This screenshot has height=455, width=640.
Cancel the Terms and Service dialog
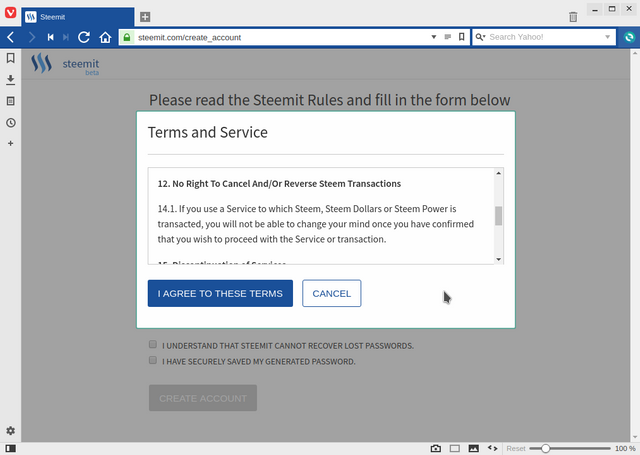331,293
